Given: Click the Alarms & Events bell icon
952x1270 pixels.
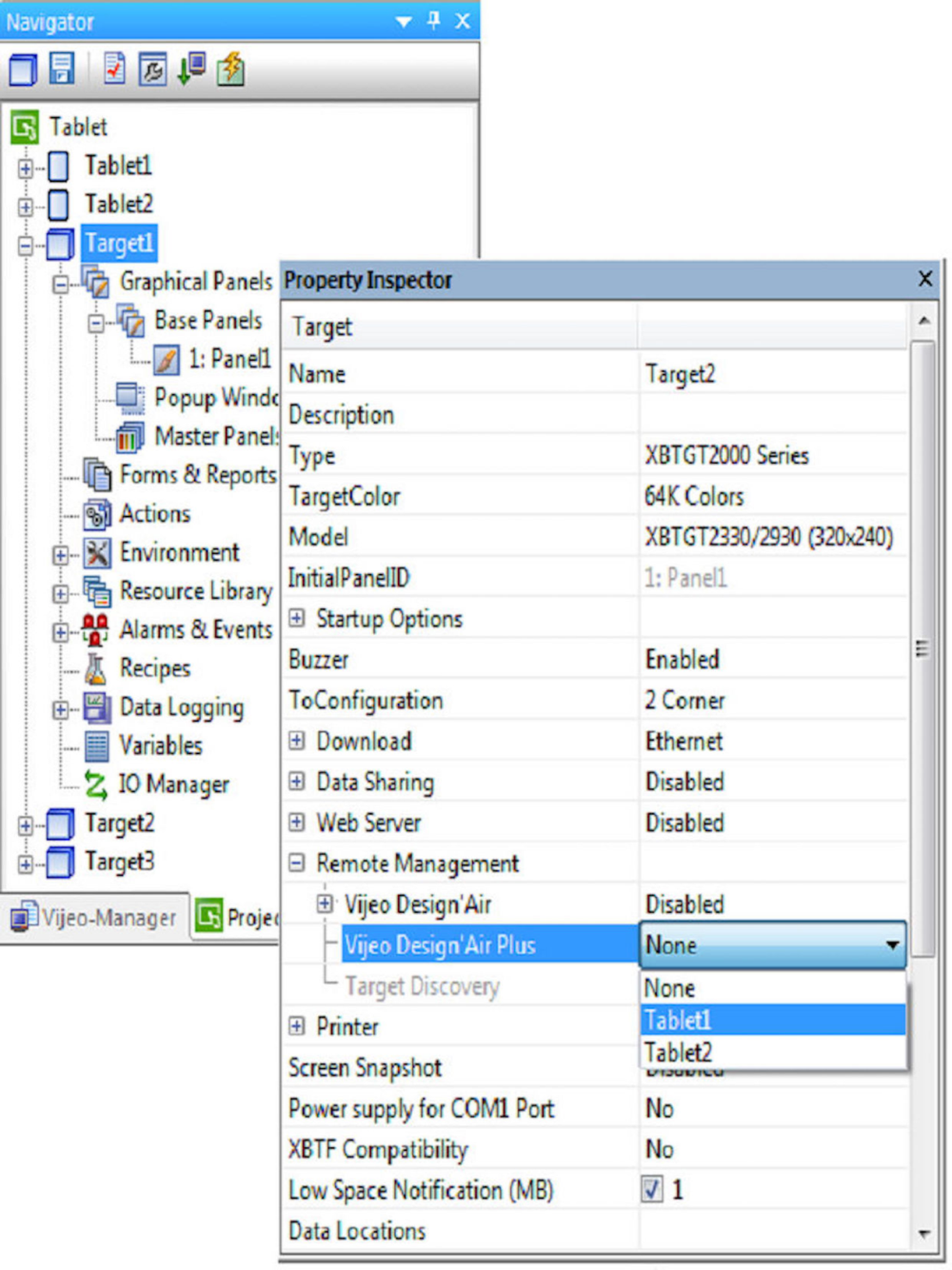Looking at the screenshot, I should 95,630.
